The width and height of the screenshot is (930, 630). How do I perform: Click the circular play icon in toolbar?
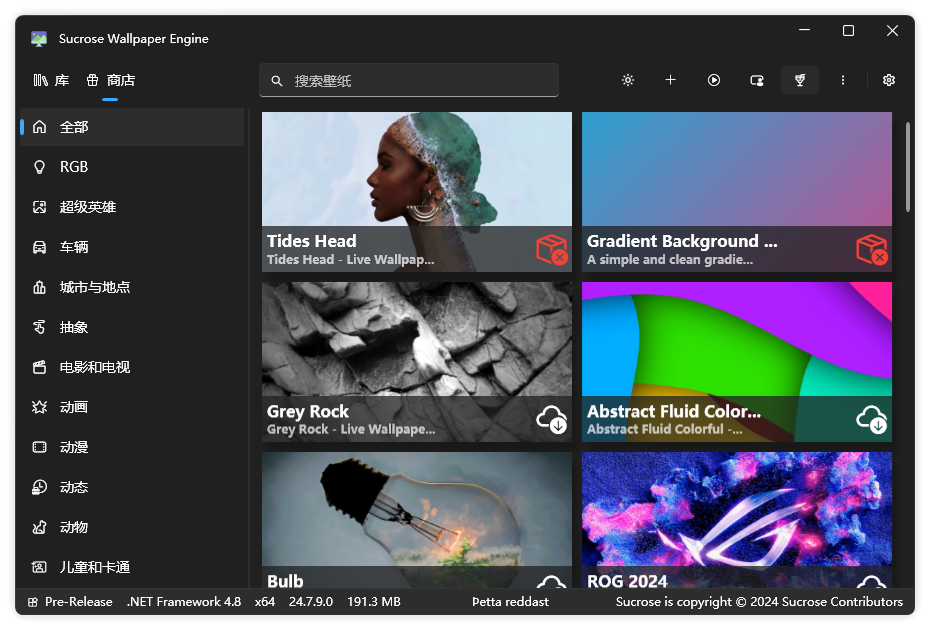[714, 80]
